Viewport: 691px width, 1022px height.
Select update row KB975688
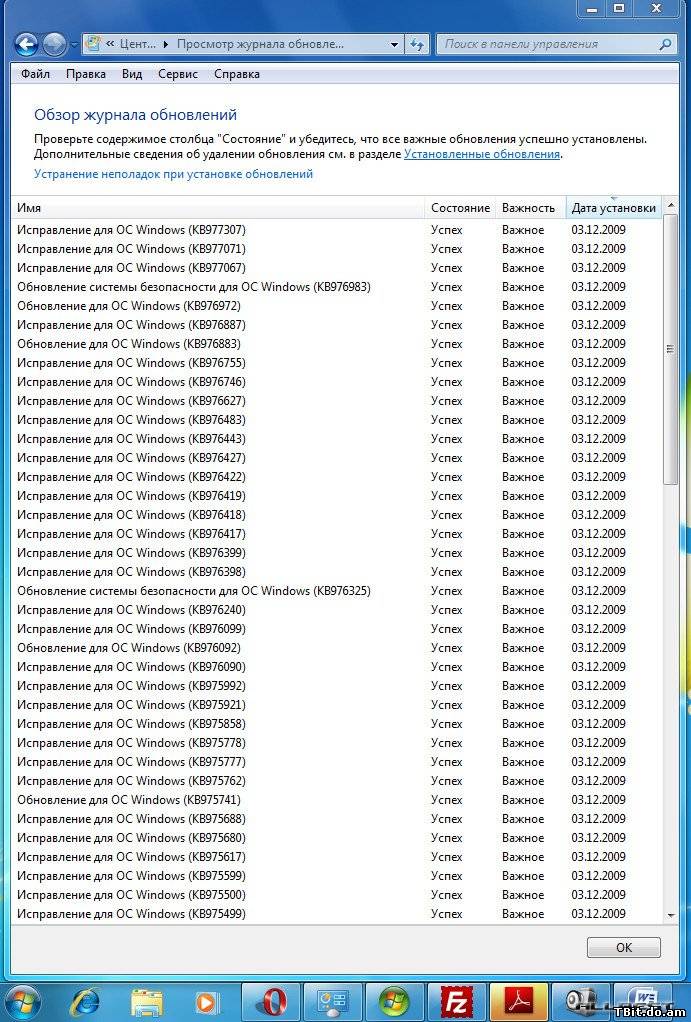click(x=336, y=819)
